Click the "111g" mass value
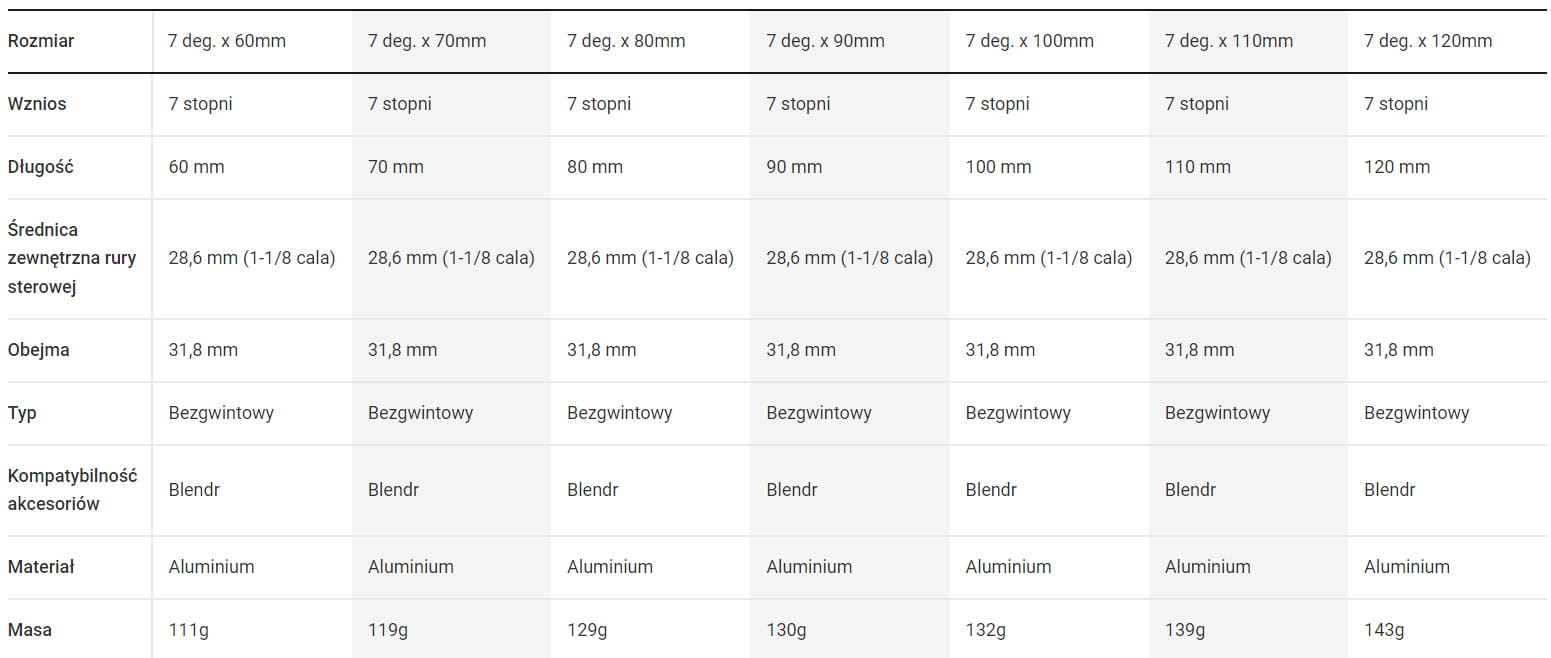Image resolution: width=1551 pixels, height=658 pixels. (189, 630)
